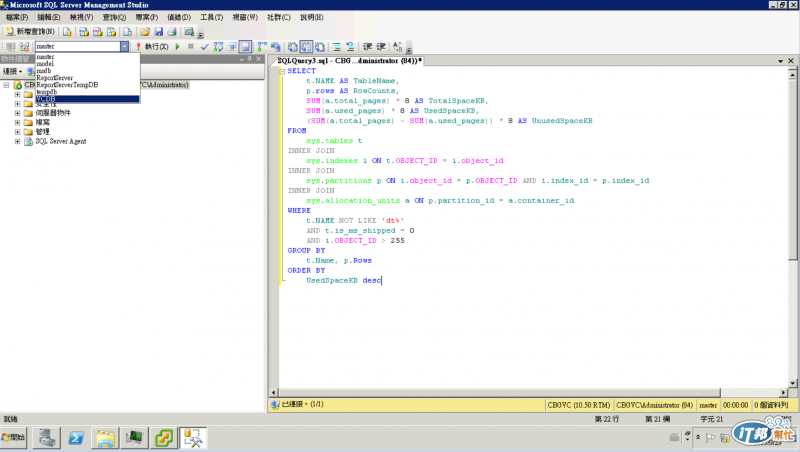Click the Print icon in toolbar
Viewport: 800px width, 452px height.
[x=172, y=32]
